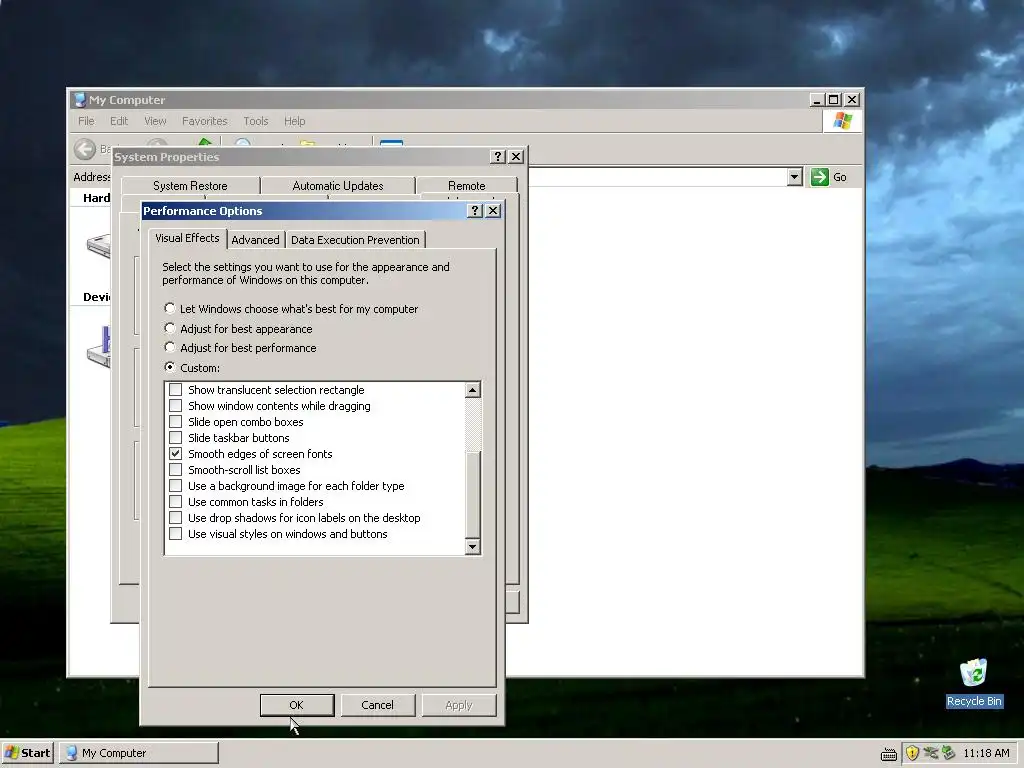Click the security shield tray icon
1024x768 pixels.
point(912,753)
